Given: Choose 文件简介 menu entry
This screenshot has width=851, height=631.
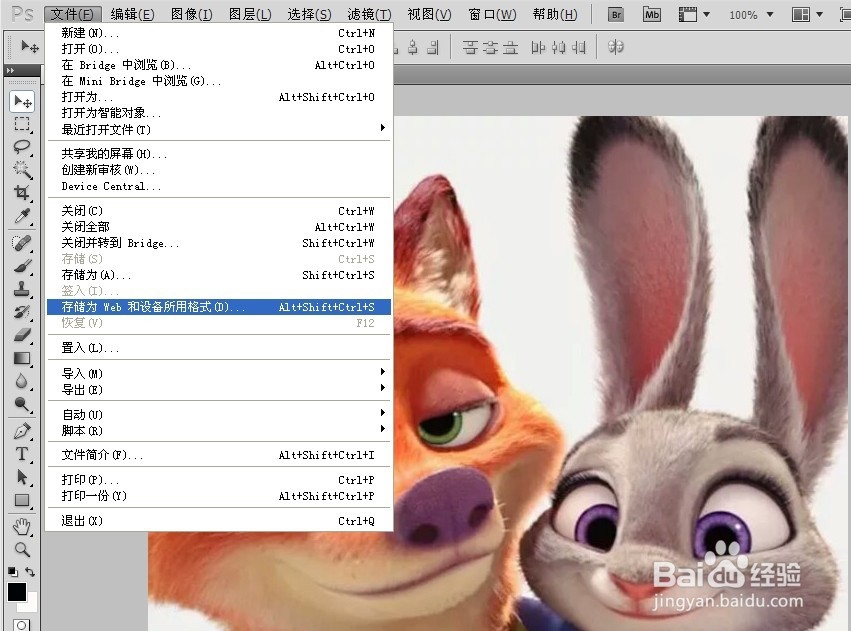Looking at the screenshot, I should click(x=218, y=455).
